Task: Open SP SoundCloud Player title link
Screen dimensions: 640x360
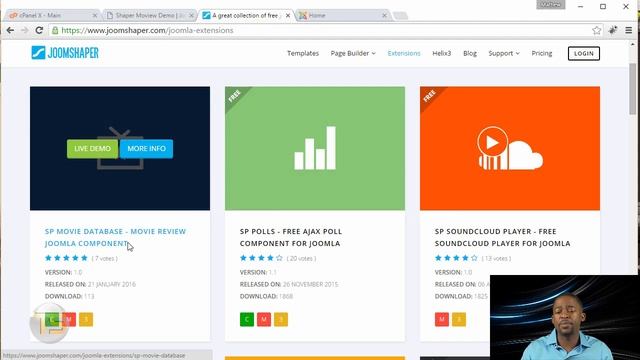Action: (502, 237)
